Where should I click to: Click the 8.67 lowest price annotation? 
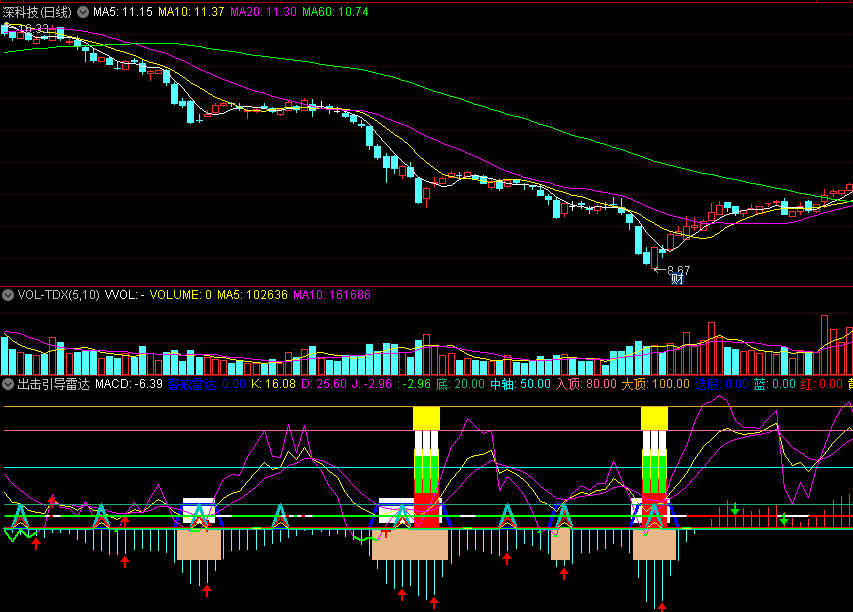(x=678, y=270)
